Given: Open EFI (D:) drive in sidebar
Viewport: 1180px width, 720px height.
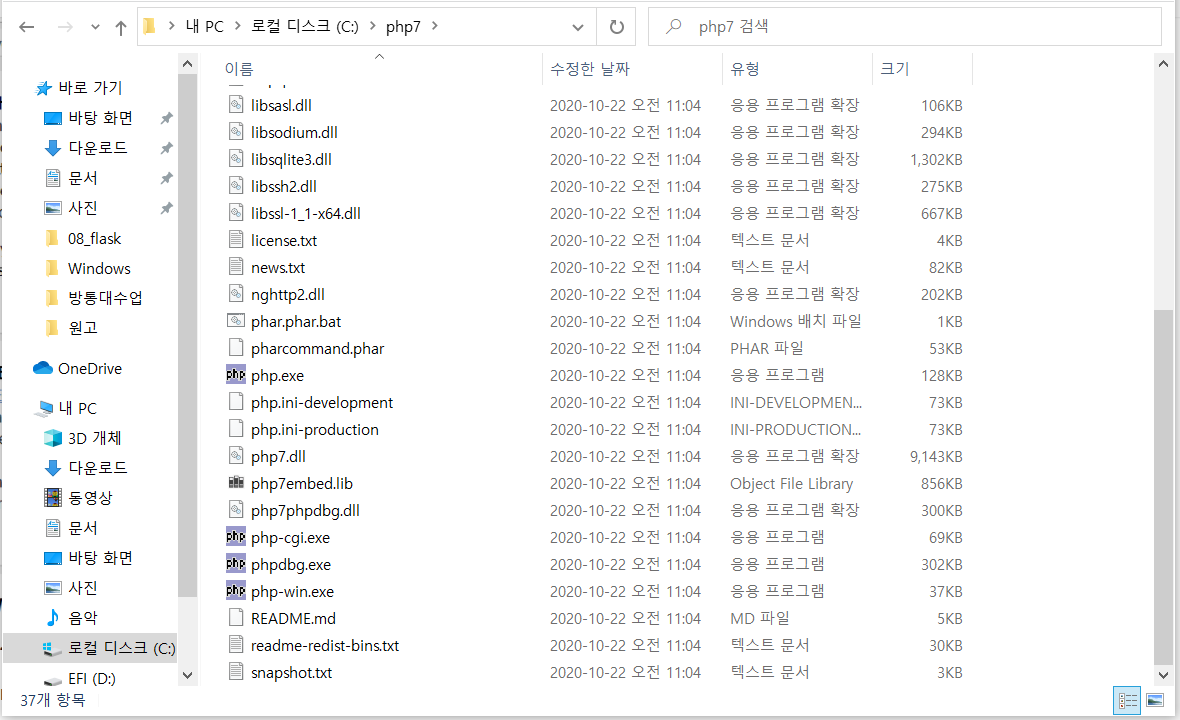Looking at the screenshot, I should click(91, 679).
